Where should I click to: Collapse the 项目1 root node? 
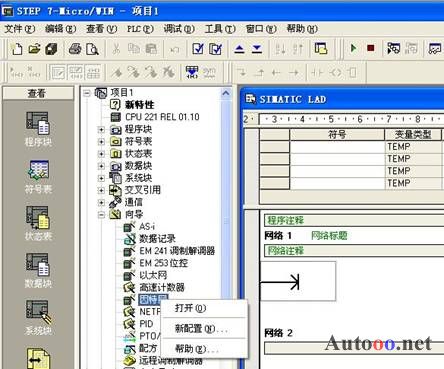click(x=87, y=93)
